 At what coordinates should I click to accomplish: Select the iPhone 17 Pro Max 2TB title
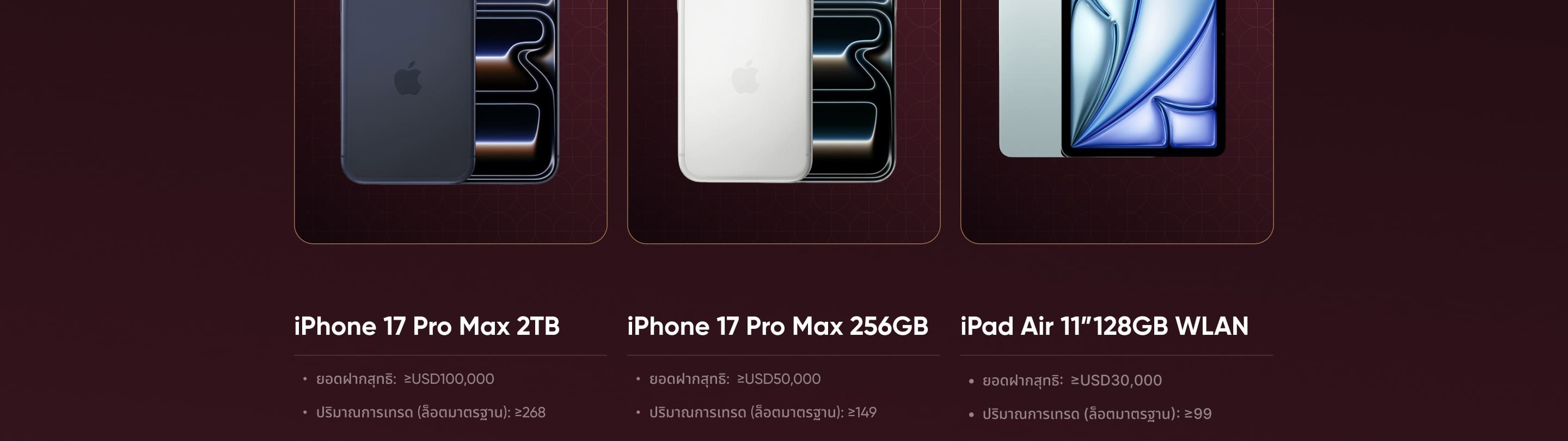point(427,326)
